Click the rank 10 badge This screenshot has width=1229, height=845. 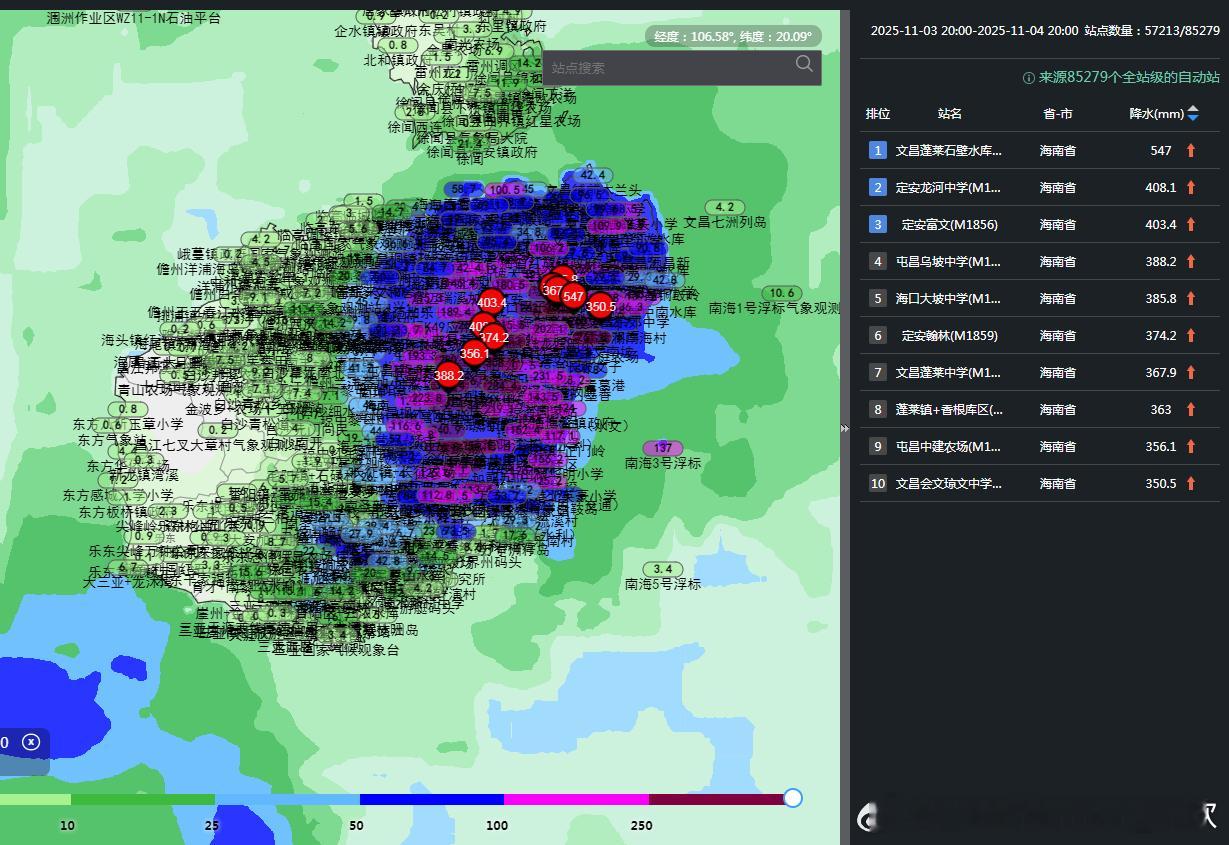(877, 483)
